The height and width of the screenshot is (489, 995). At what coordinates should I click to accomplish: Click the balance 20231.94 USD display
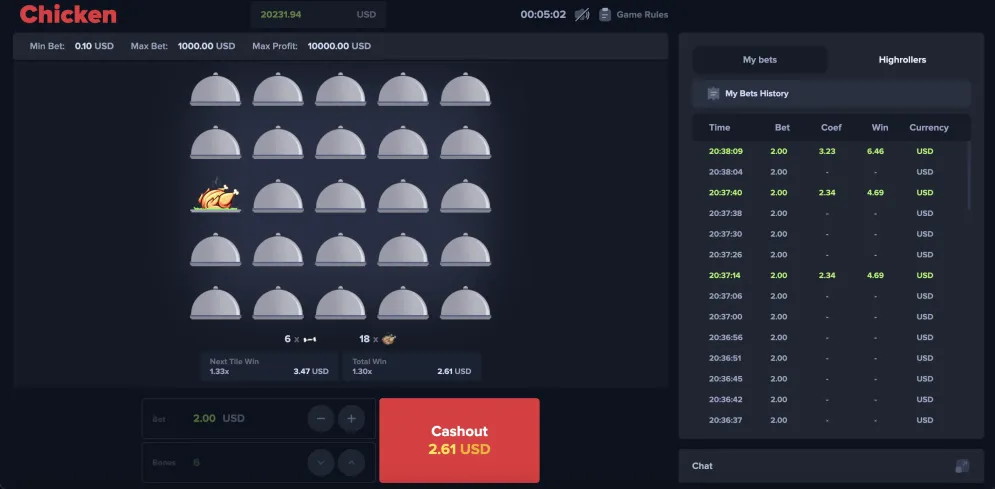(x=318, y=14)
